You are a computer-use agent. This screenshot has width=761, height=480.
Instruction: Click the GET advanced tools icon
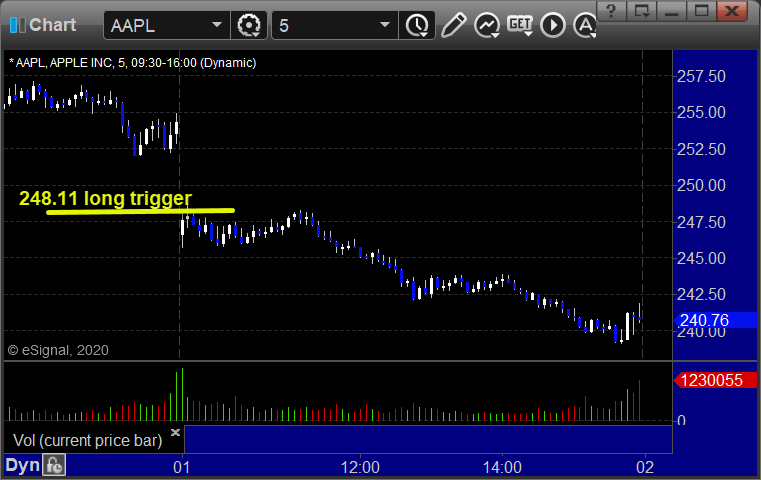click(x=520, y=24)
